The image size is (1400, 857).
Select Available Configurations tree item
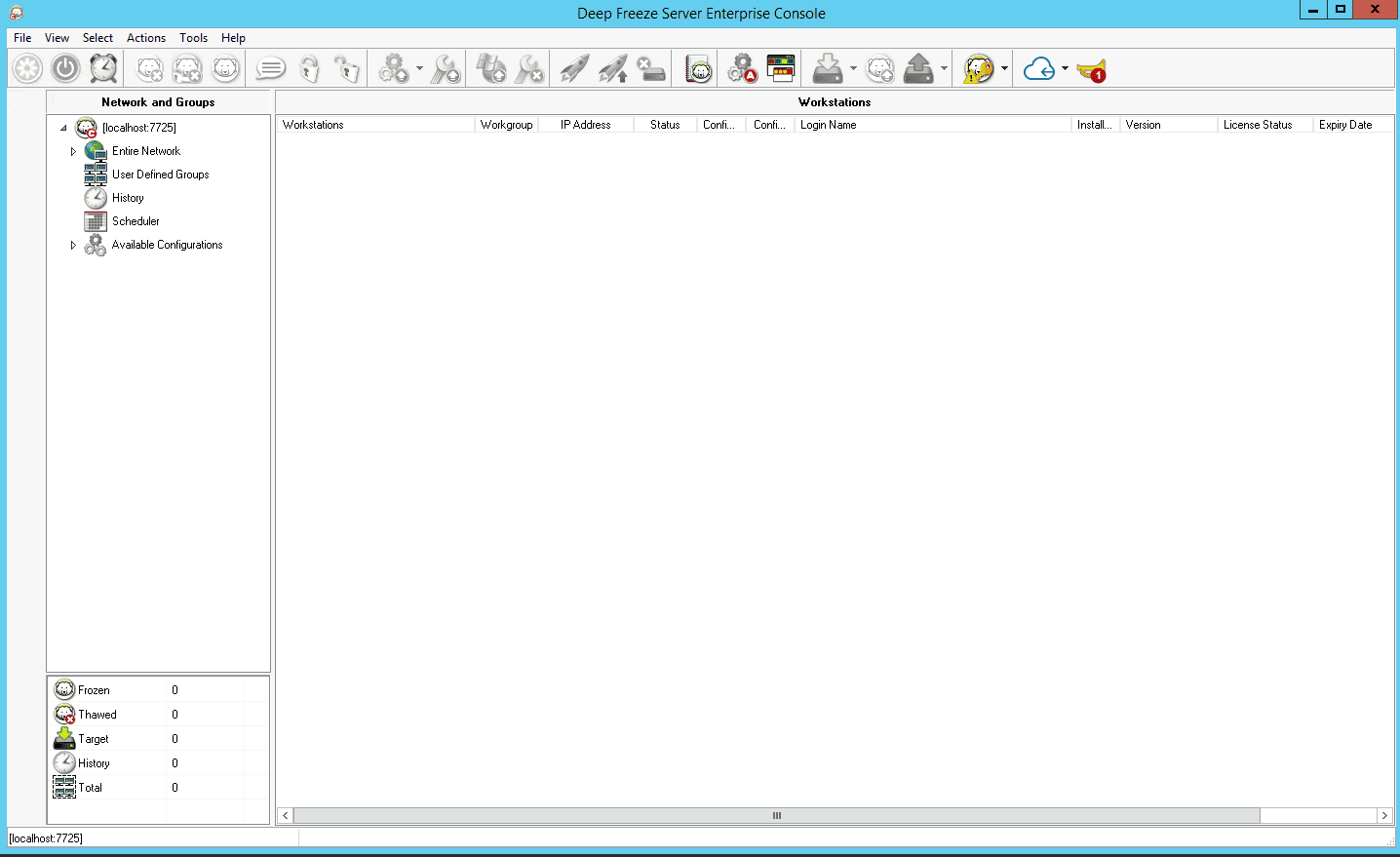coord(167,245)
